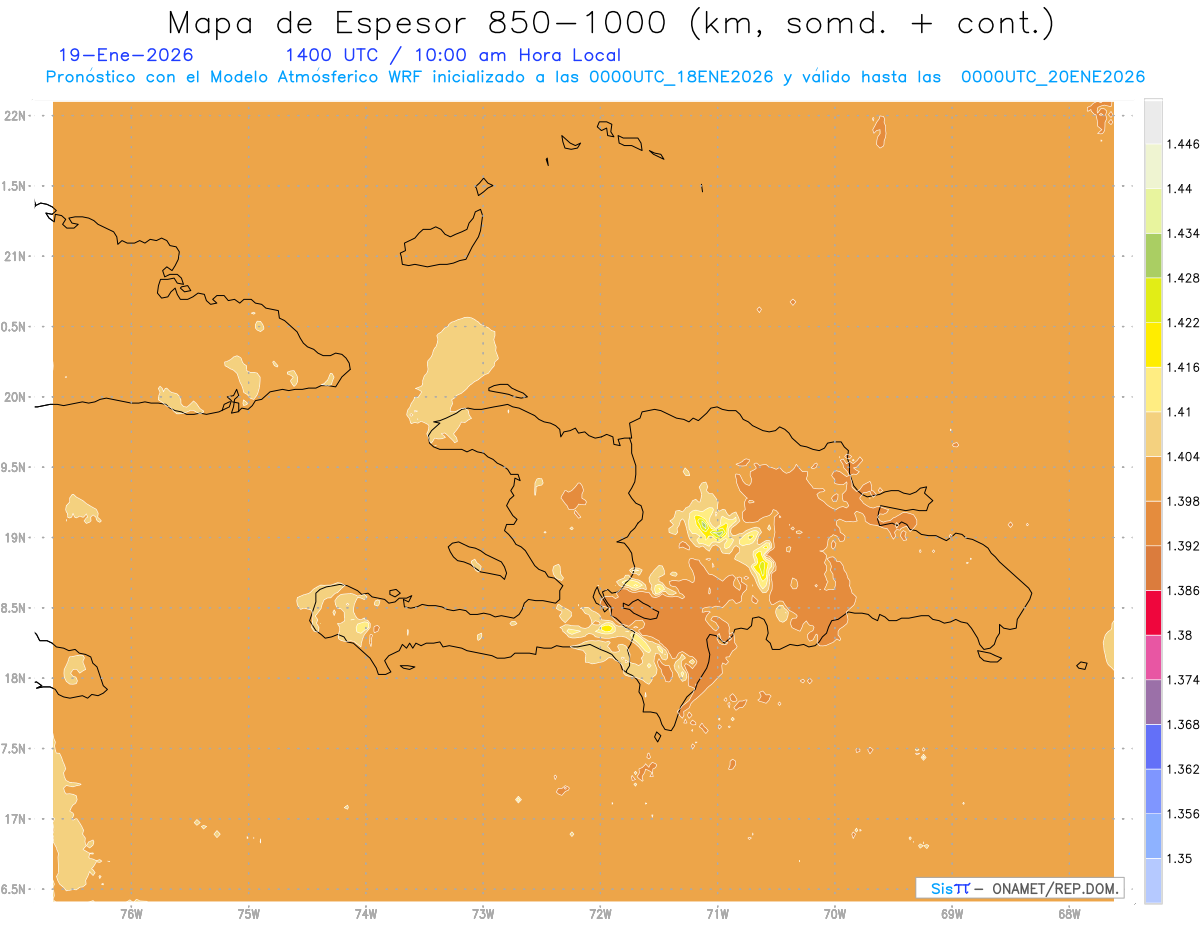The width and height of the screenshot is (1200, 927).
Task: Click the latitude axis label '18N'
Action: (x=14, y=679)
